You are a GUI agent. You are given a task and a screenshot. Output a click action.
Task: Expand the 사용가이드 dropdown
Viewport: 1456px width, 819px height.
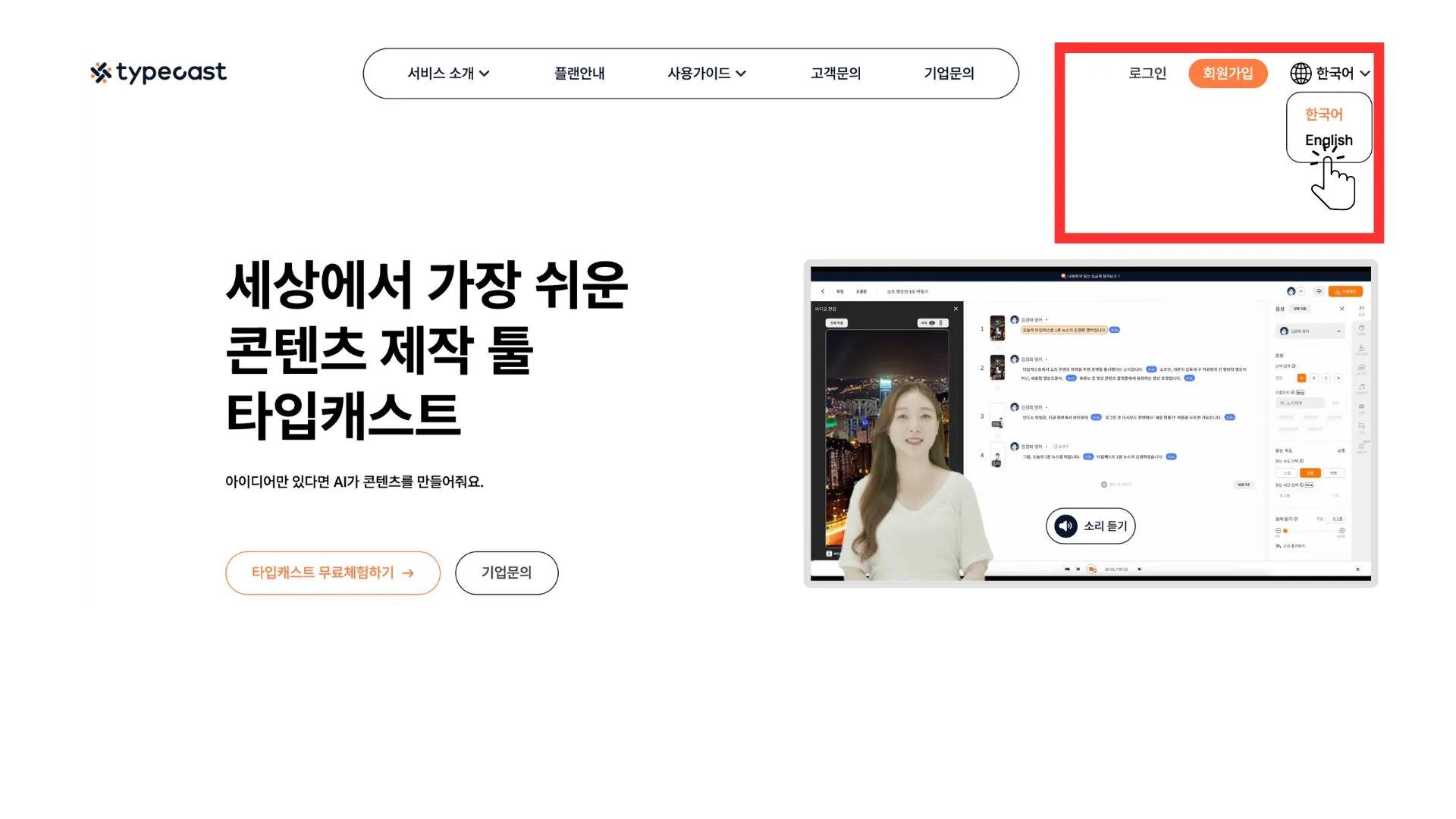(707, 74)
